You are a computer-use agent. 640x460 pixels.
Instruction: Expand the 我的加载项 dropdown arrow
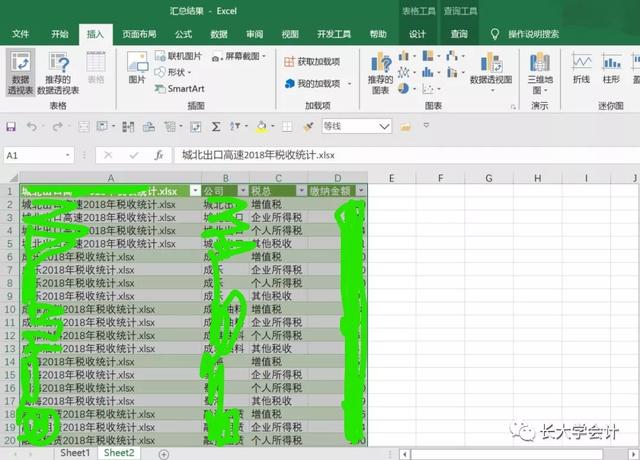click(x=349, y=84)
